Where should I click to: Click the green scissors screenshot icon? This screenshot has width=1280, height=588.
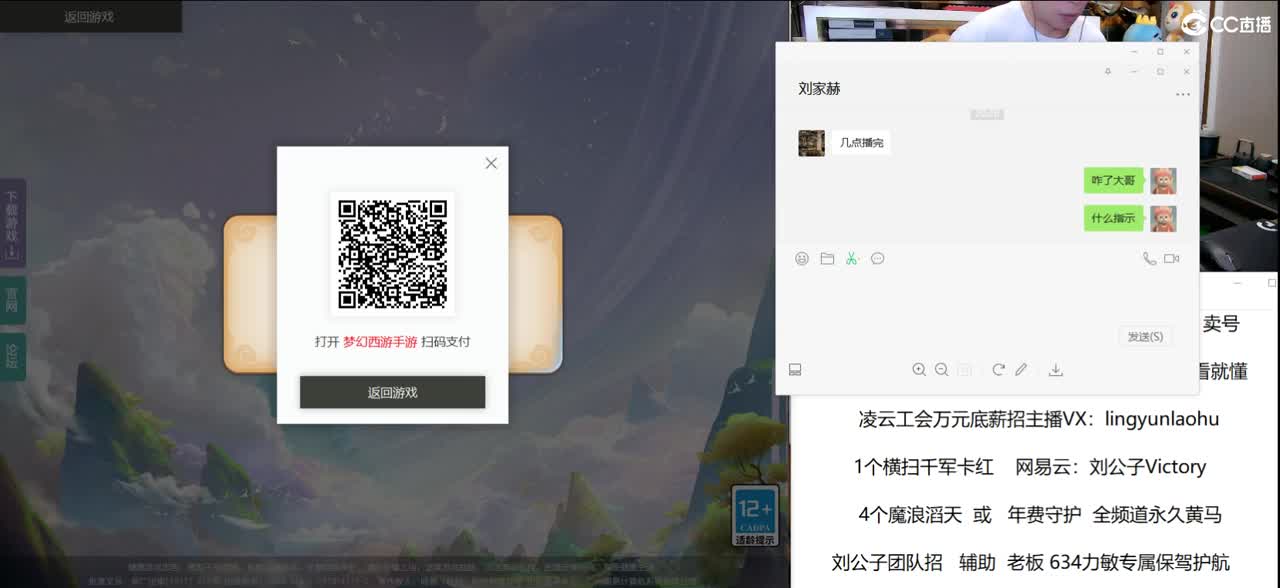pos(852,259)
